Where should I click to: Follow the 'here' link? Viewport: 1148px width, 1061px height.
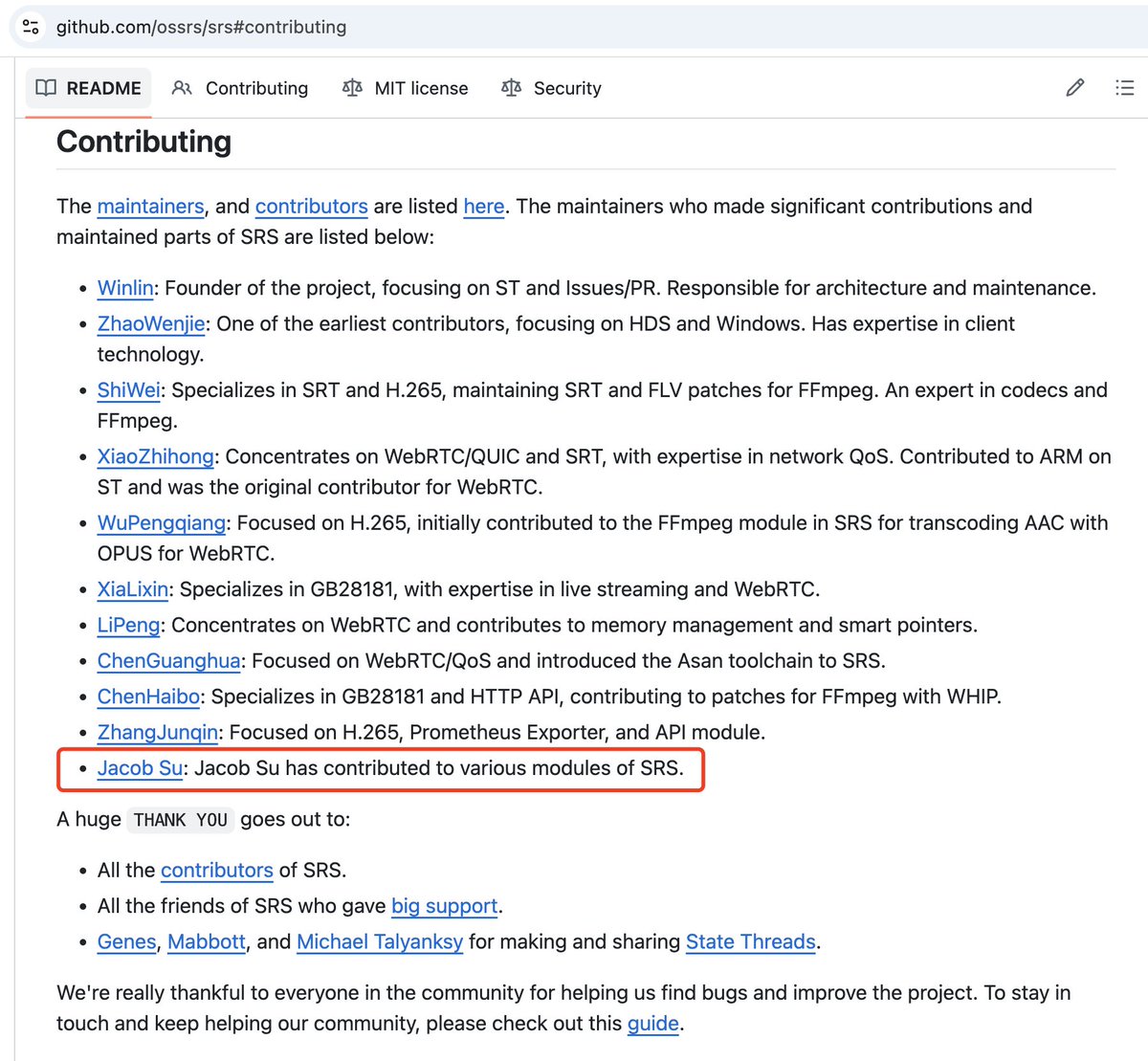[x=484, y=207]
